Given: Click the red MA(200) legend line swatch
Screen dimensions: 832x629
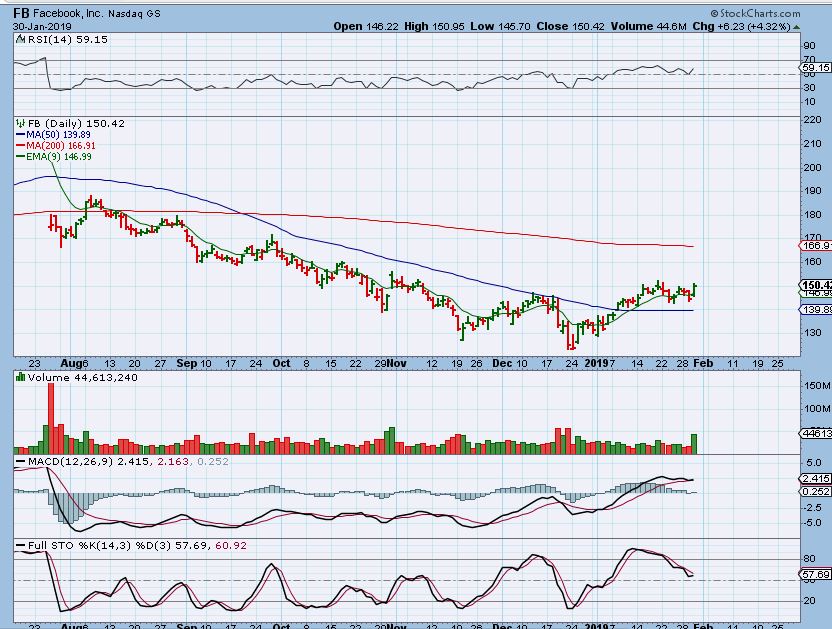Looking at the screenshot, I should (20, 145).
